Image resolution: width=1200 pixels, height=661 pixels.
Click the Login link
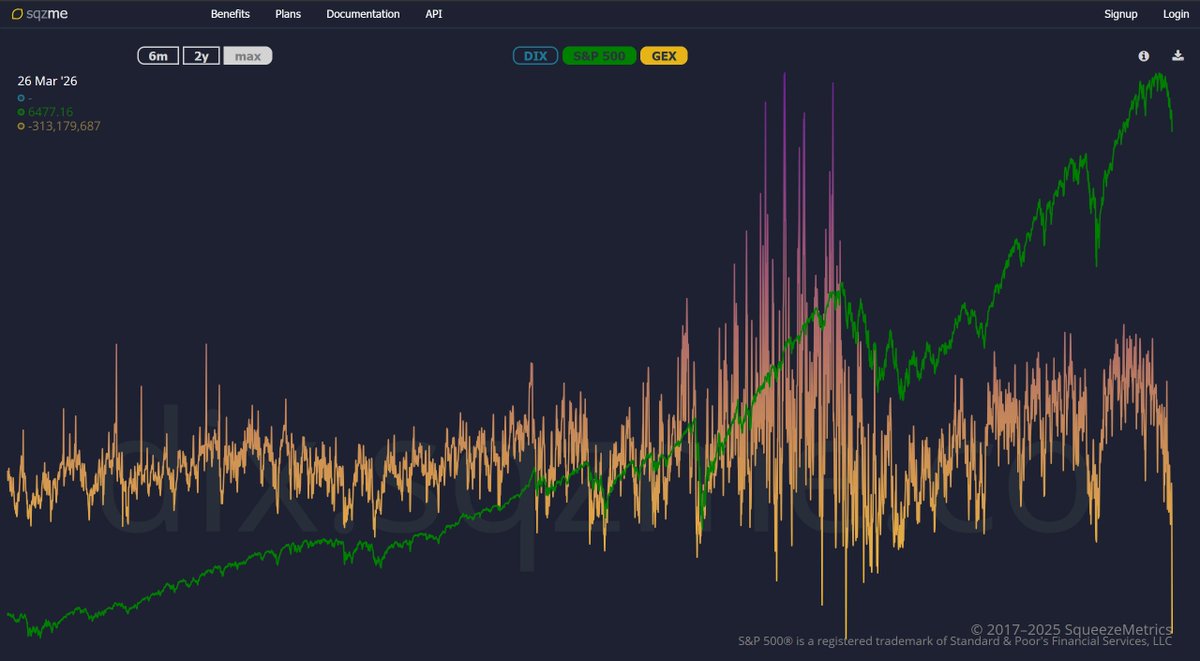(x=1176, y=14)
